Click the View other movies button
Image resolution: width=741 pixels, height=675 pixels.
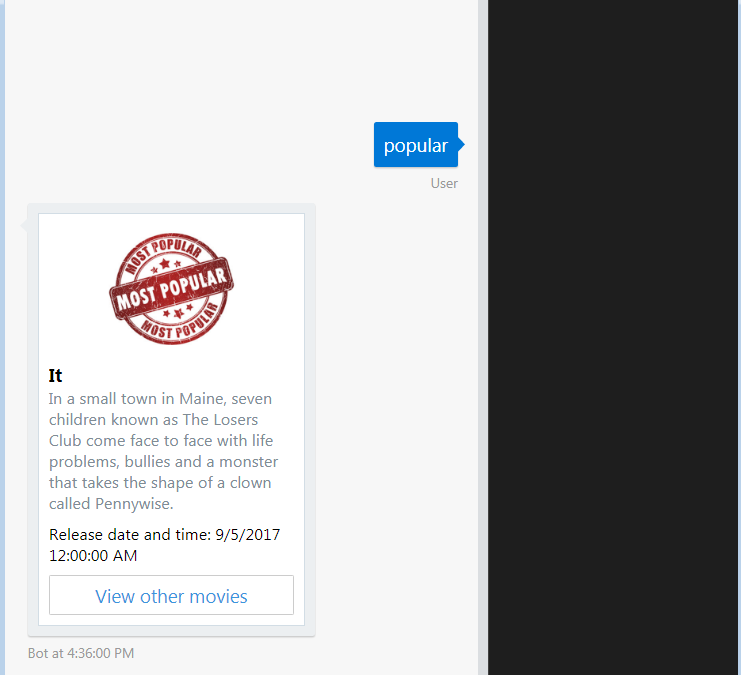tap(171, 595)
